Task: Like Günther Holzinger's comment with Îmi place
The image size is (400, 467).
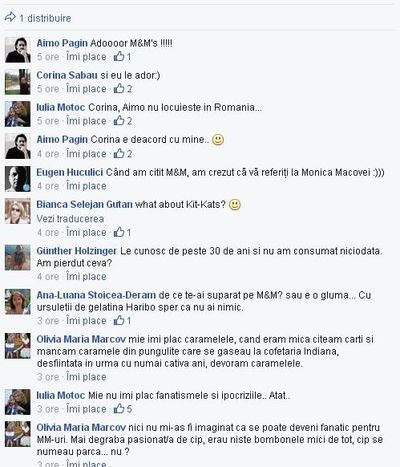Action: coord(86,276)
